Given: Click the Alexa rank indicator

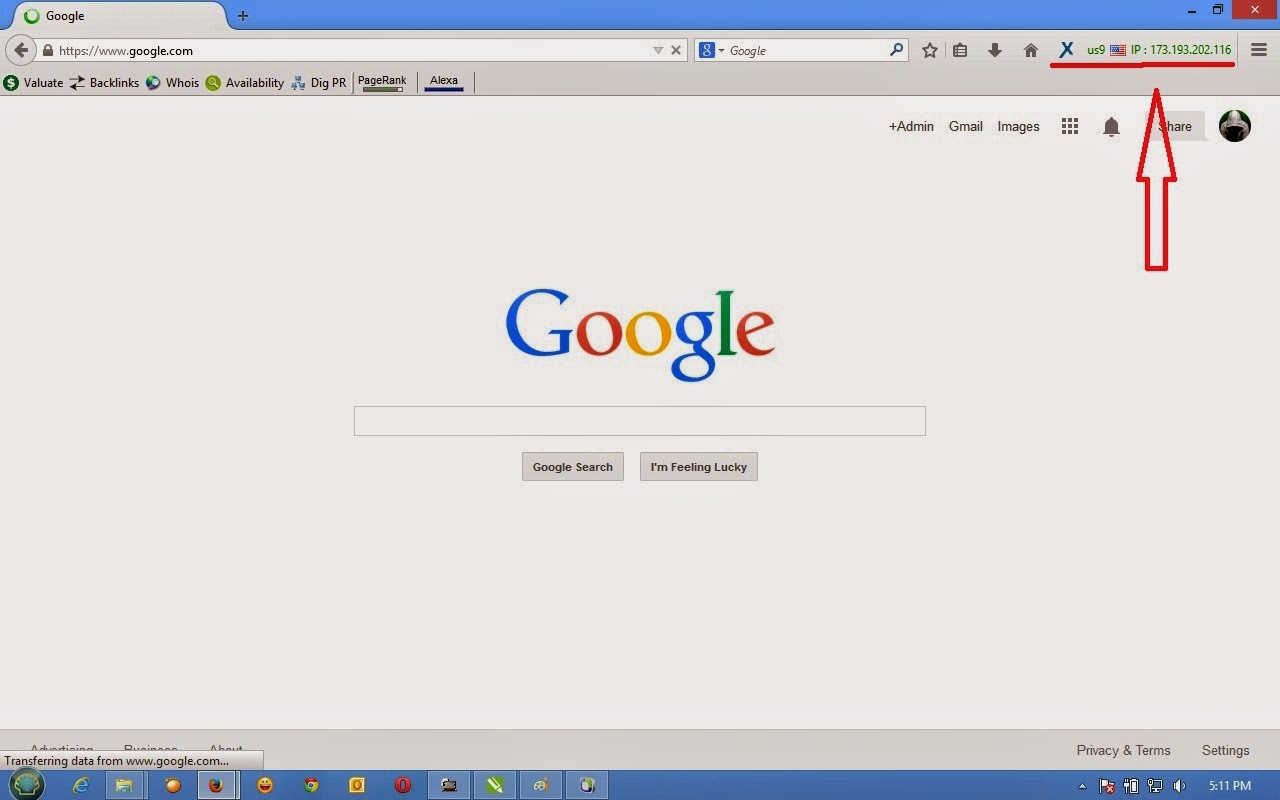Looking at the screenshot, I should pyautogui.click(x=444, y=82).
